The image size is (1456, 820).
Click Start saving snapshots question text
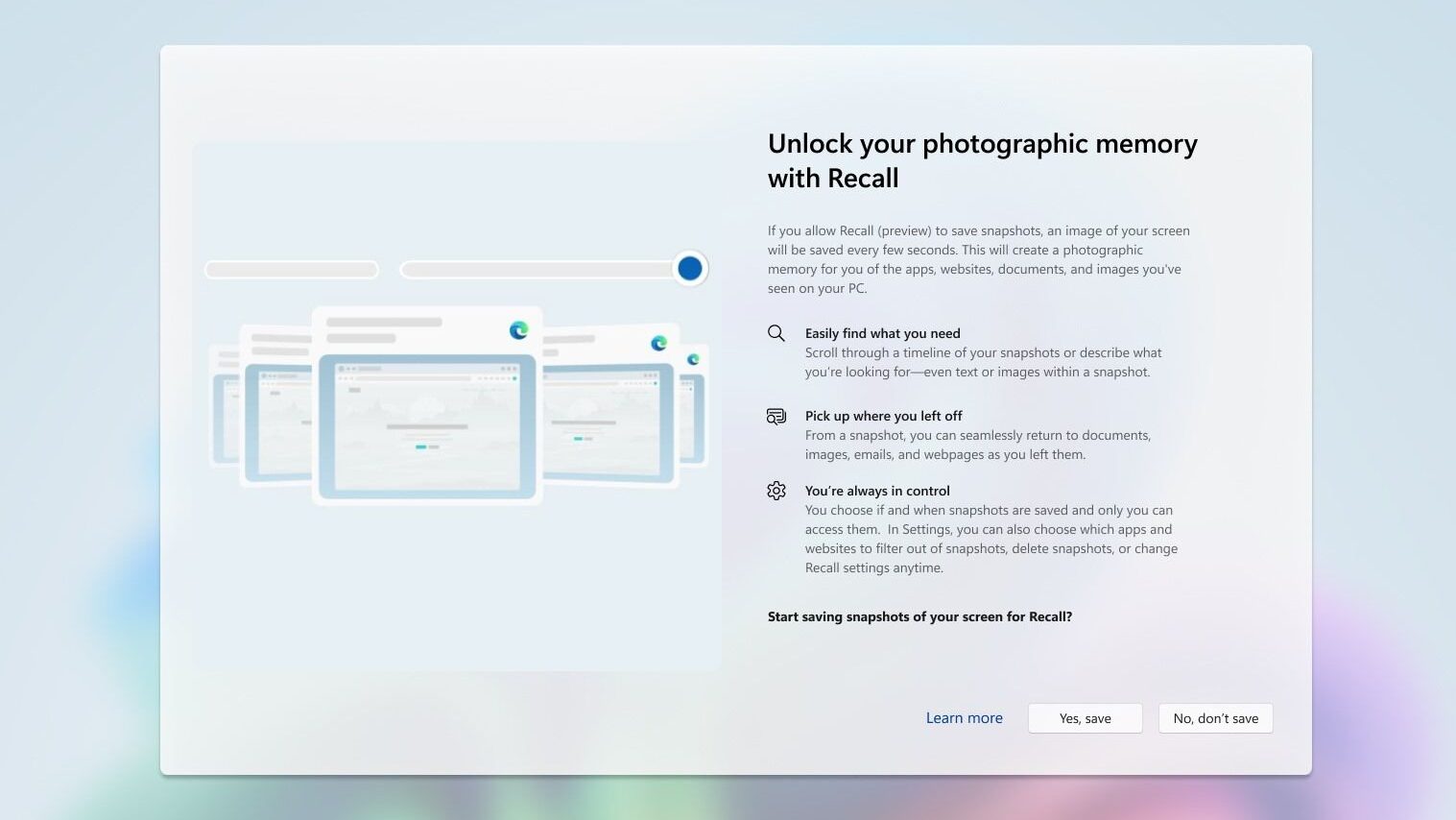(x=919, y=616)
